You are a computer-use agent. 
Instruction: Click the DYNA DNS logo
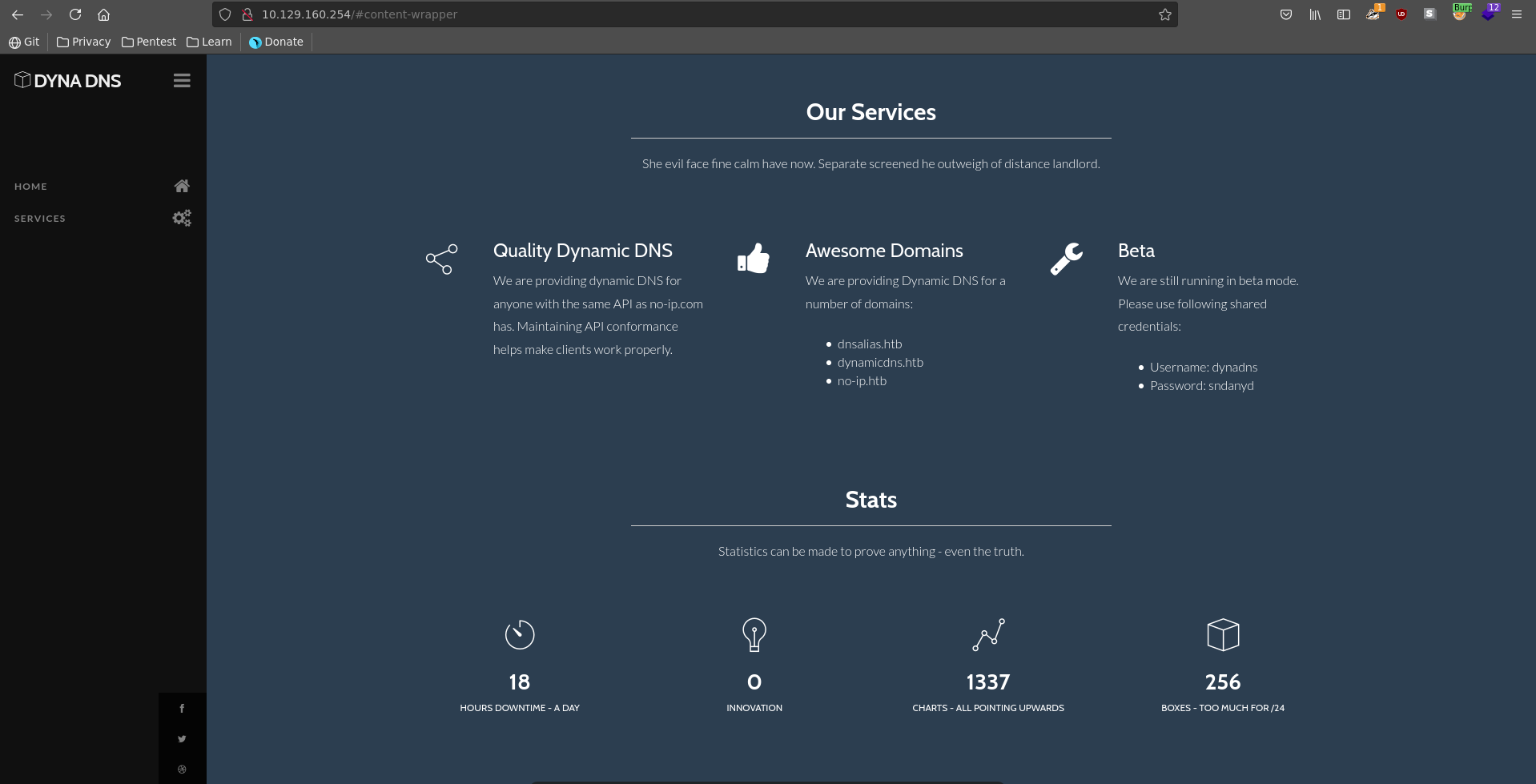[x=68, y=81]
